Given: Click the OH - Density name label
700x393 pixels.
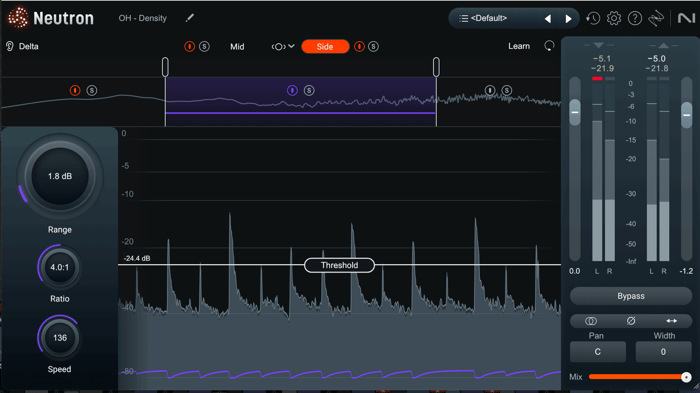Looking at the screenshot, I should (x=142, y=18).
